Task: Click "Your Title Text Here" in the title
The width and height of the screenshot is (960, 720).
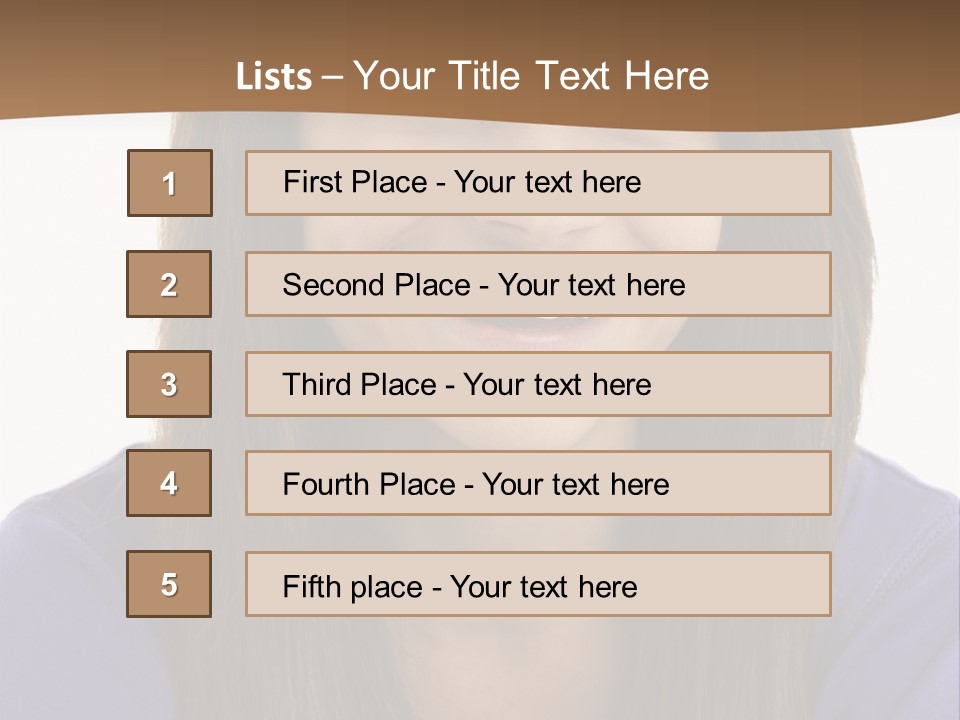Action: coord(531,76)
